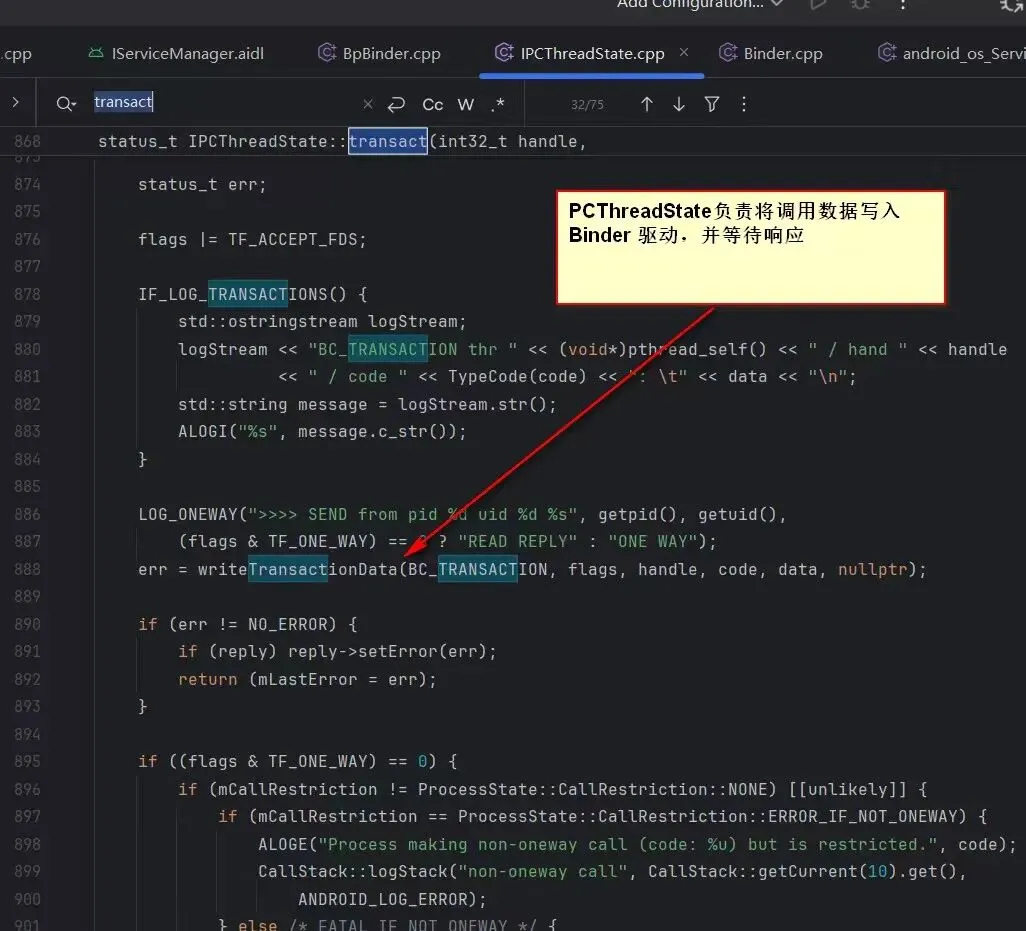Click the file icon on Binder.cpp tab
This screenshot has height=931, width=1026.
click(728, 52)
